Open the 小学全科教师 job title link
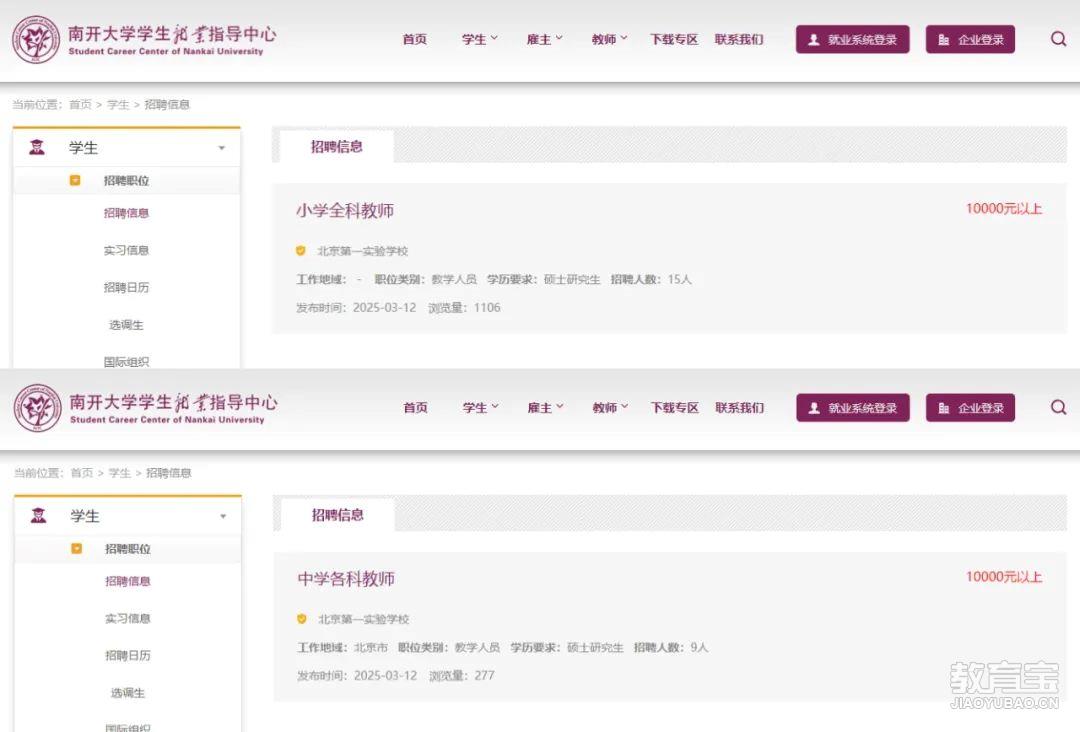This screenshot has width=1080, height=732. (345, 210)
